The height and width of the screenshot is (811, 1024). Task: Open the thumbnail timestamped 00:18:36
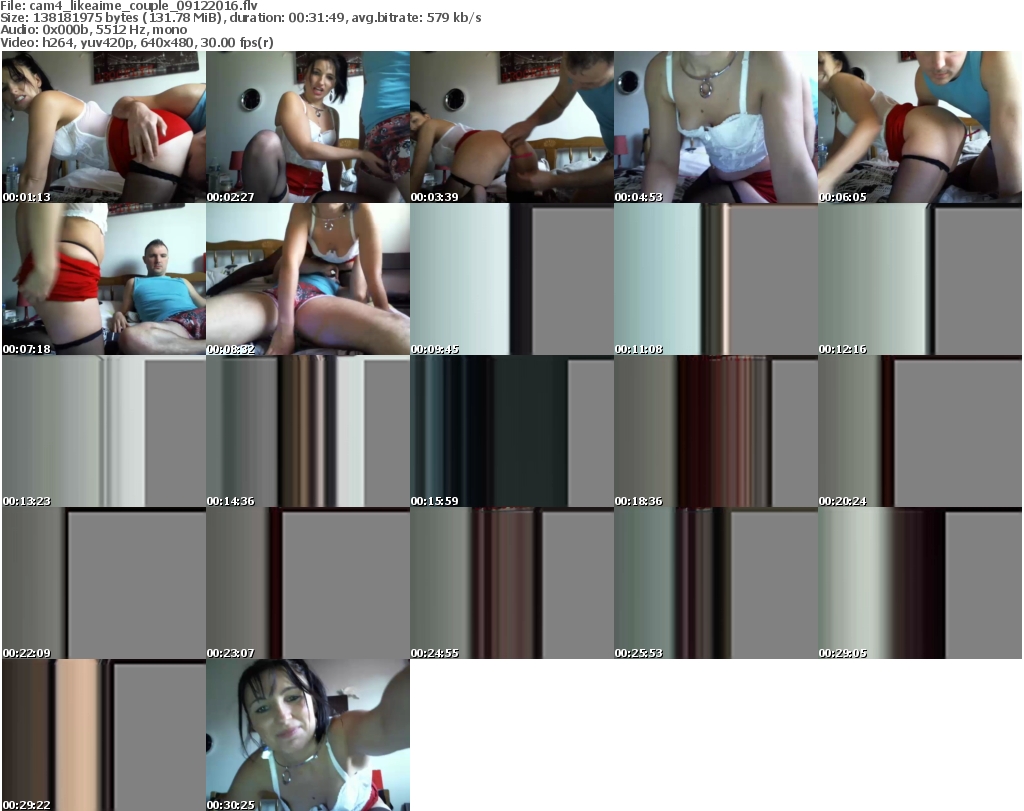pos(716,431)
